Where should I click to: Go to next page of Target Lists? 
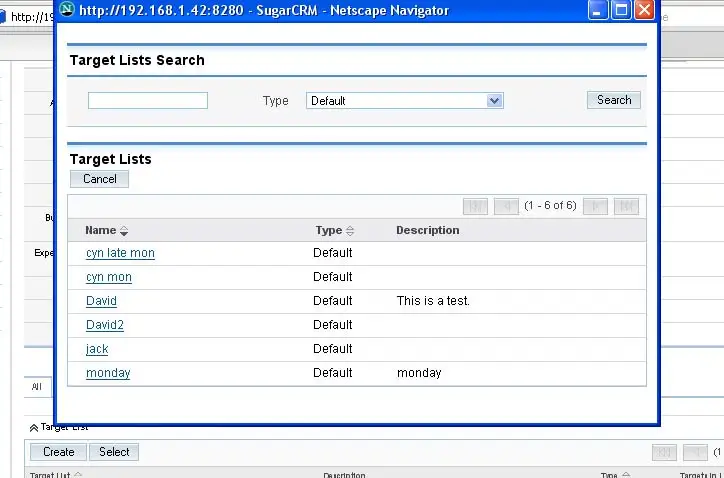coord(595,206)
